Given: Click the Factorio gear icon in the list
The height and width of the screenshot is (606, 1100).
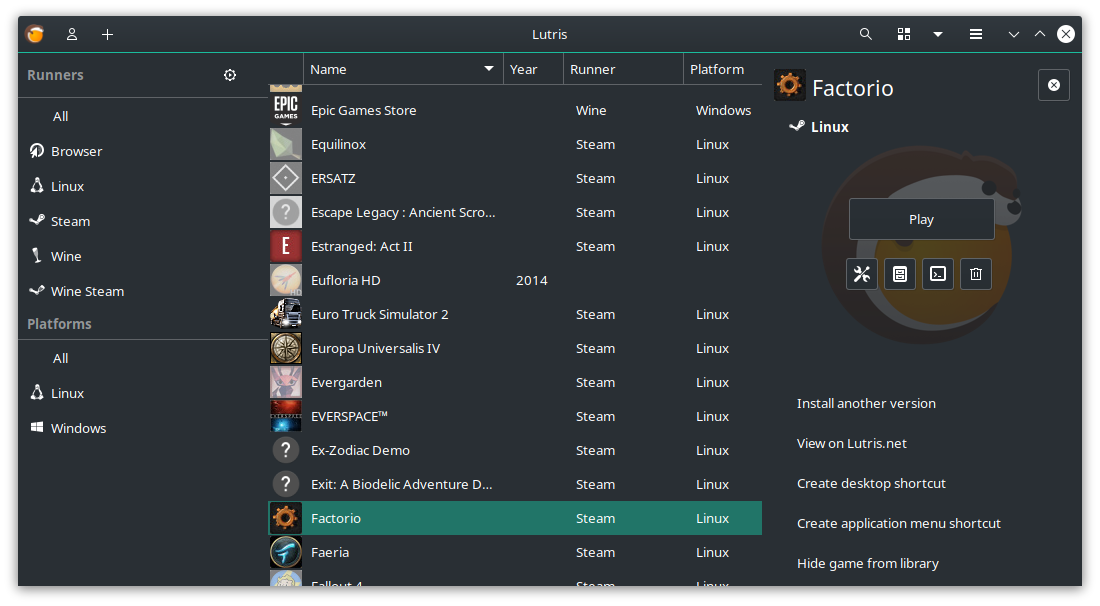Looking at the screenshot, I should [286, 518].
